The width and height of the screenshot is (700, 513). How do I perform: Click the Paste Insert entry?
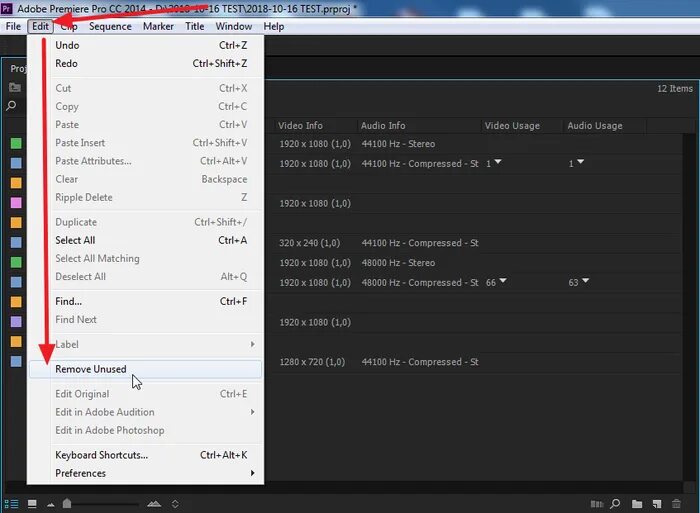146,143
